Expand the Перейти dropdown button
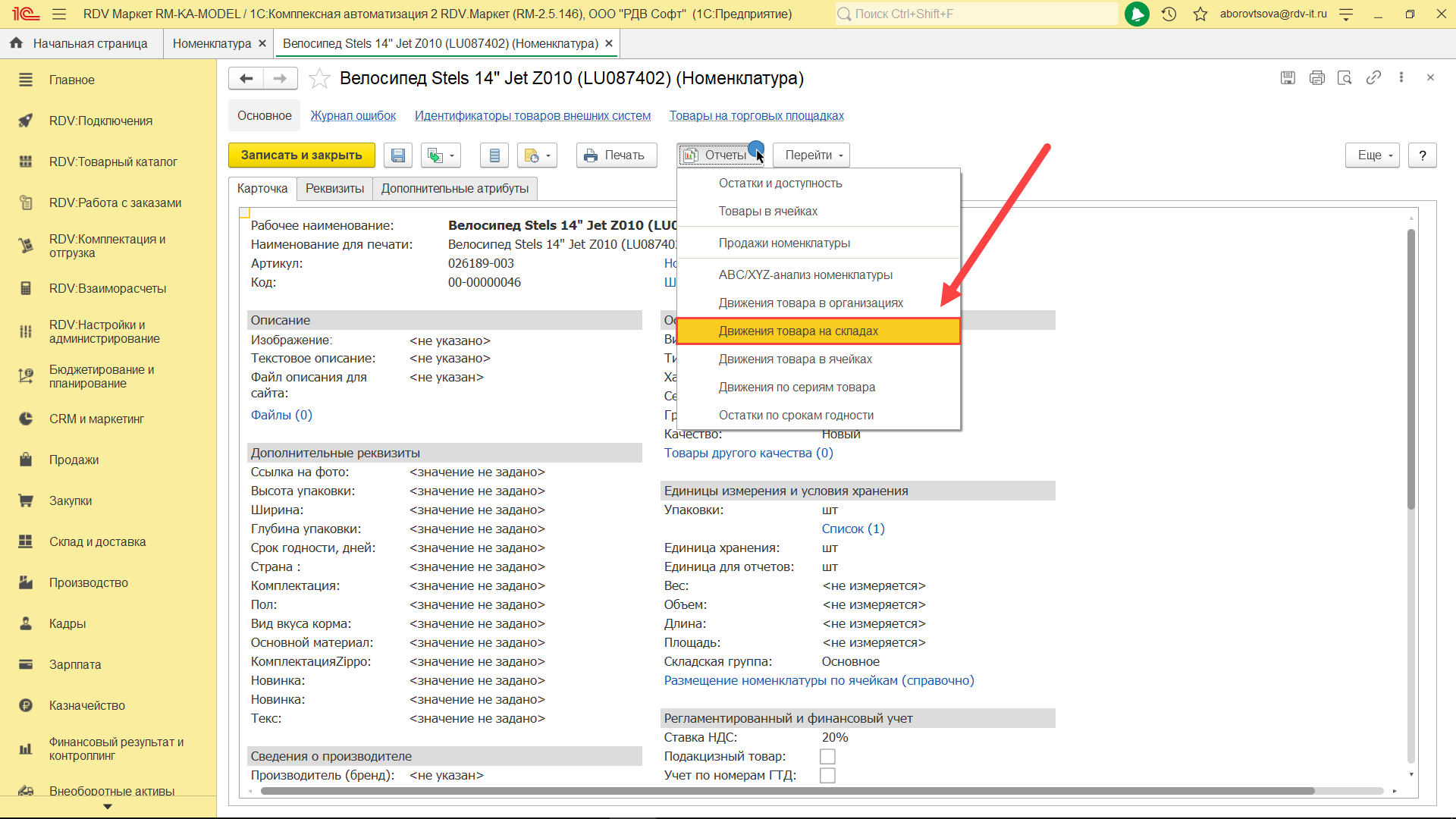 [x=811, y=155]
